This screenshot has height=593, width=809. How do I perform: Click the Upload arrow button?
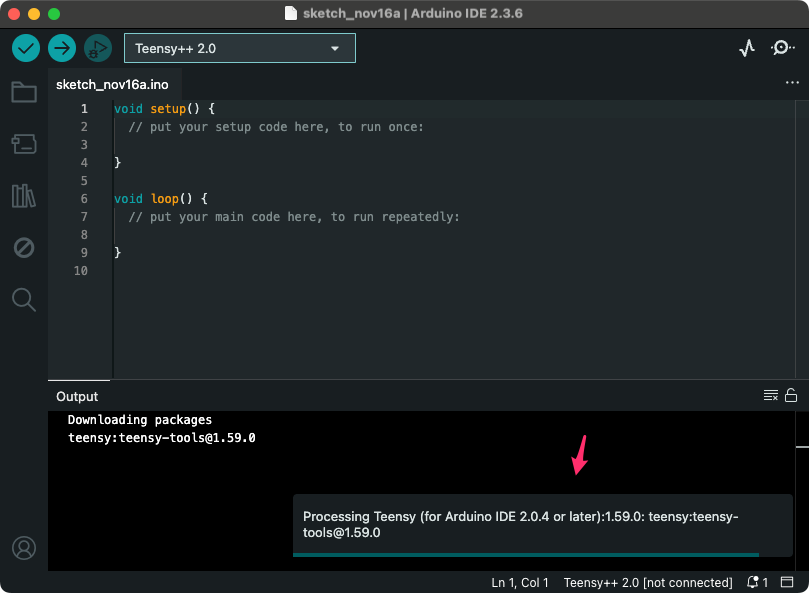point(62,47)
